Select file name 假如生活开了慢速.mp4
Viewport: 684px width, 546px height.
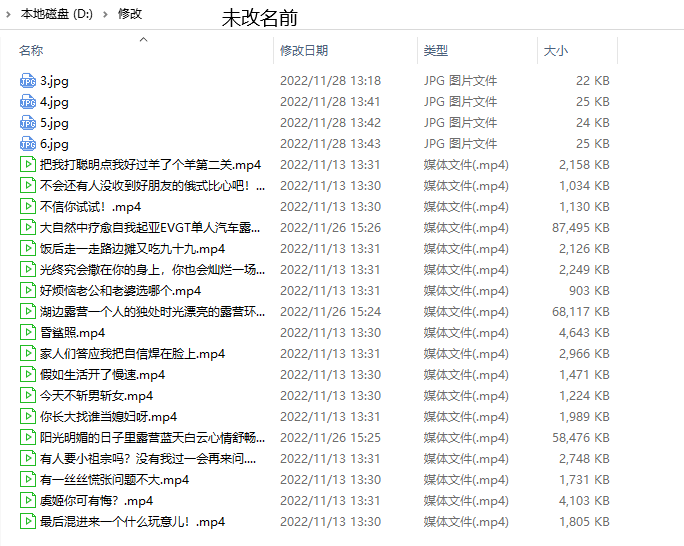click(103, 374)
